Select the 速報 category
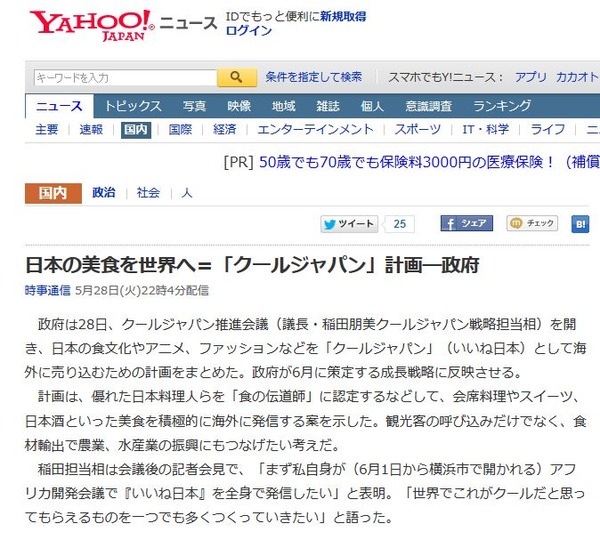This screenshot has height=548, width=600. 91,129
